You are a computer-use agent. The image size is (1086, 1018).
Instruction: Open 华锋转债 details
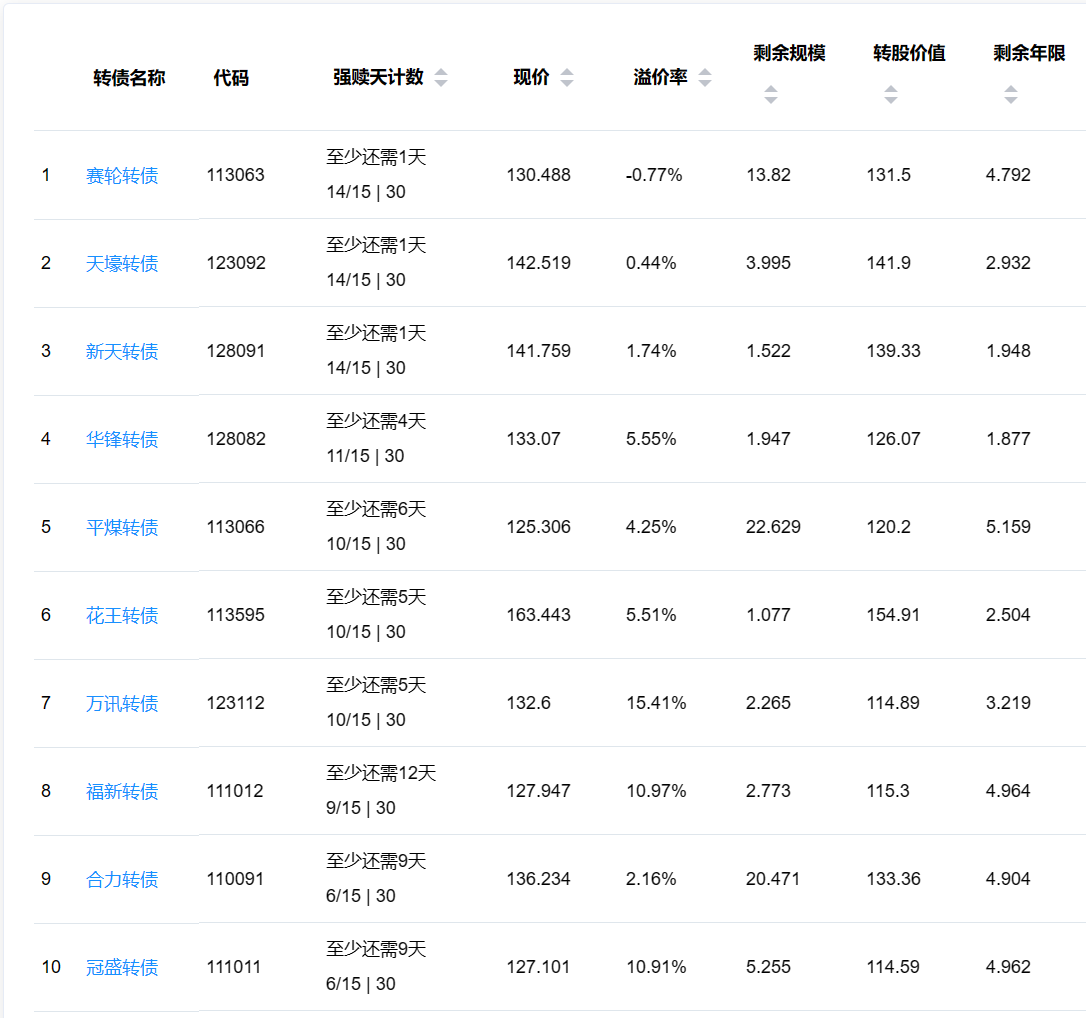(122, 440)
